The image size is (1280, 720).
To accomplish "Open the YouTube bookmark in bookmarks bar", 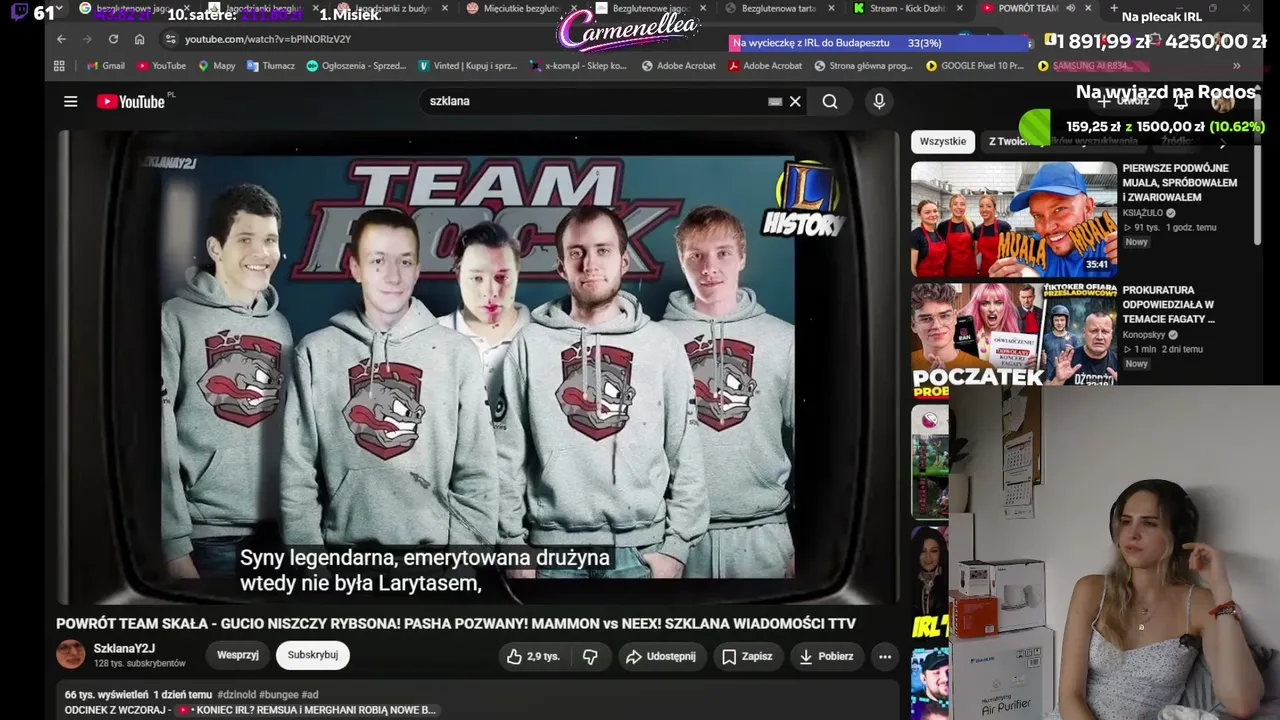I will (x=162, y=66).
